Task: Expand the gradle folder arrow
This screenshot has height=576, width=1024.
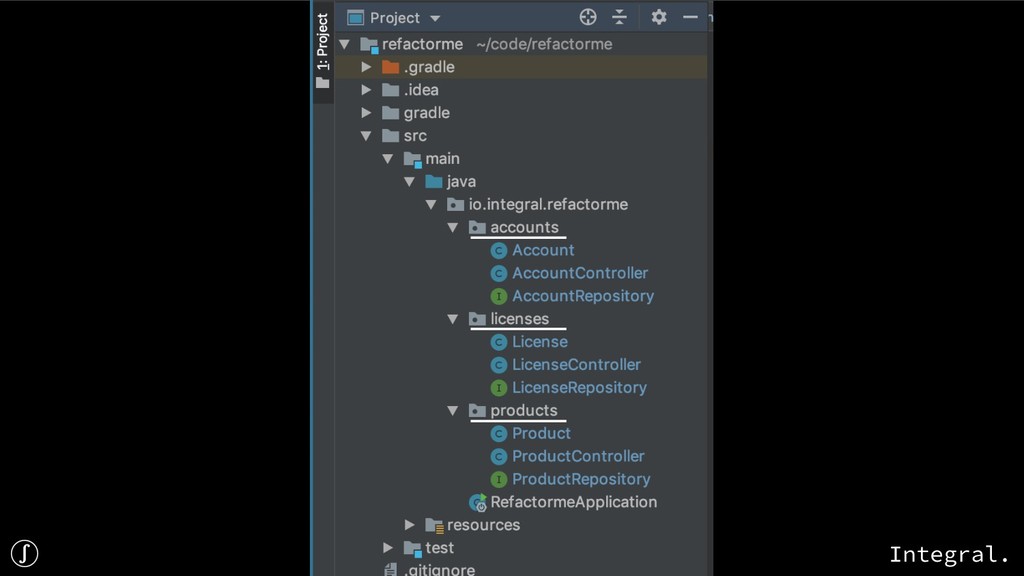Action: [x=366, y=113]
